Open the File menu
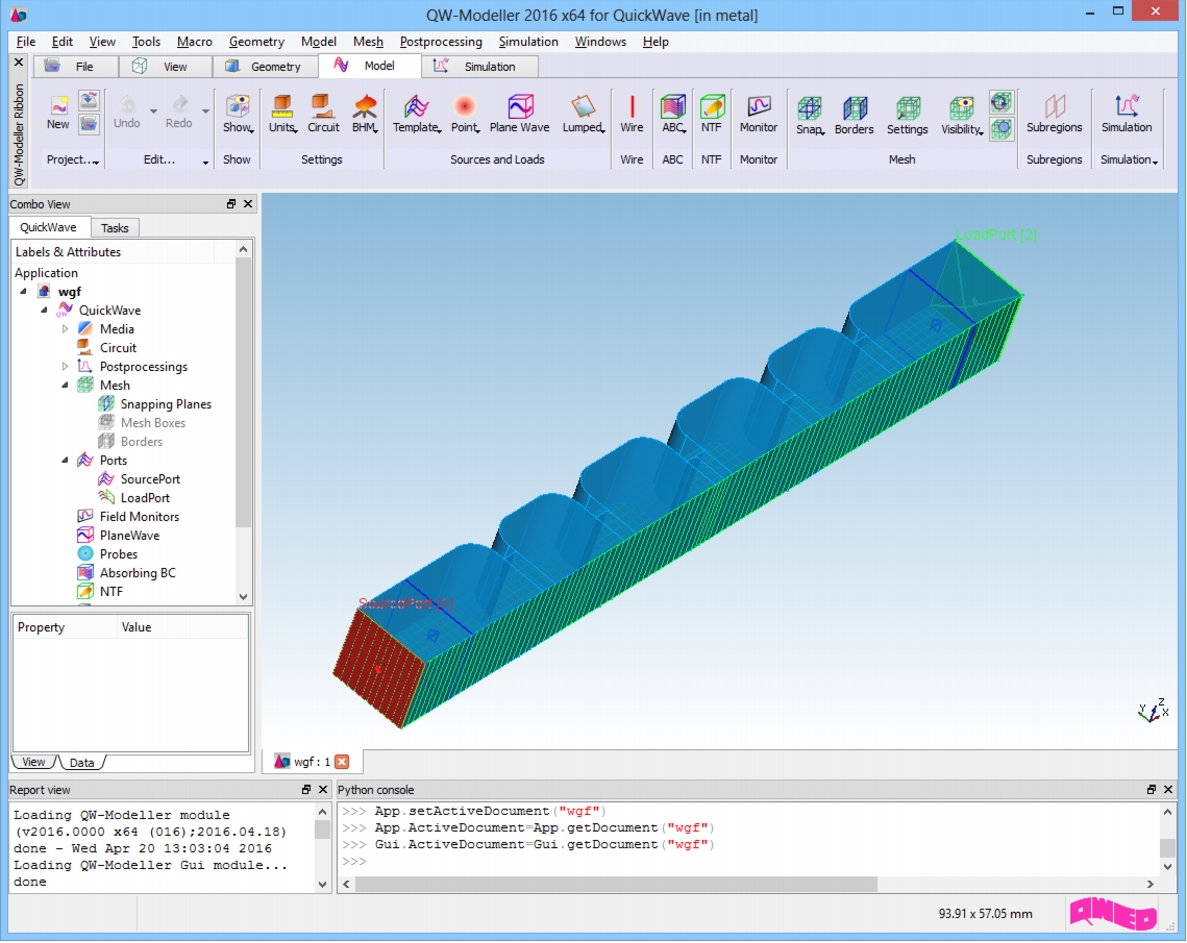The width and height of the screenshot is (1187, 943). click(x=26, y=42)
